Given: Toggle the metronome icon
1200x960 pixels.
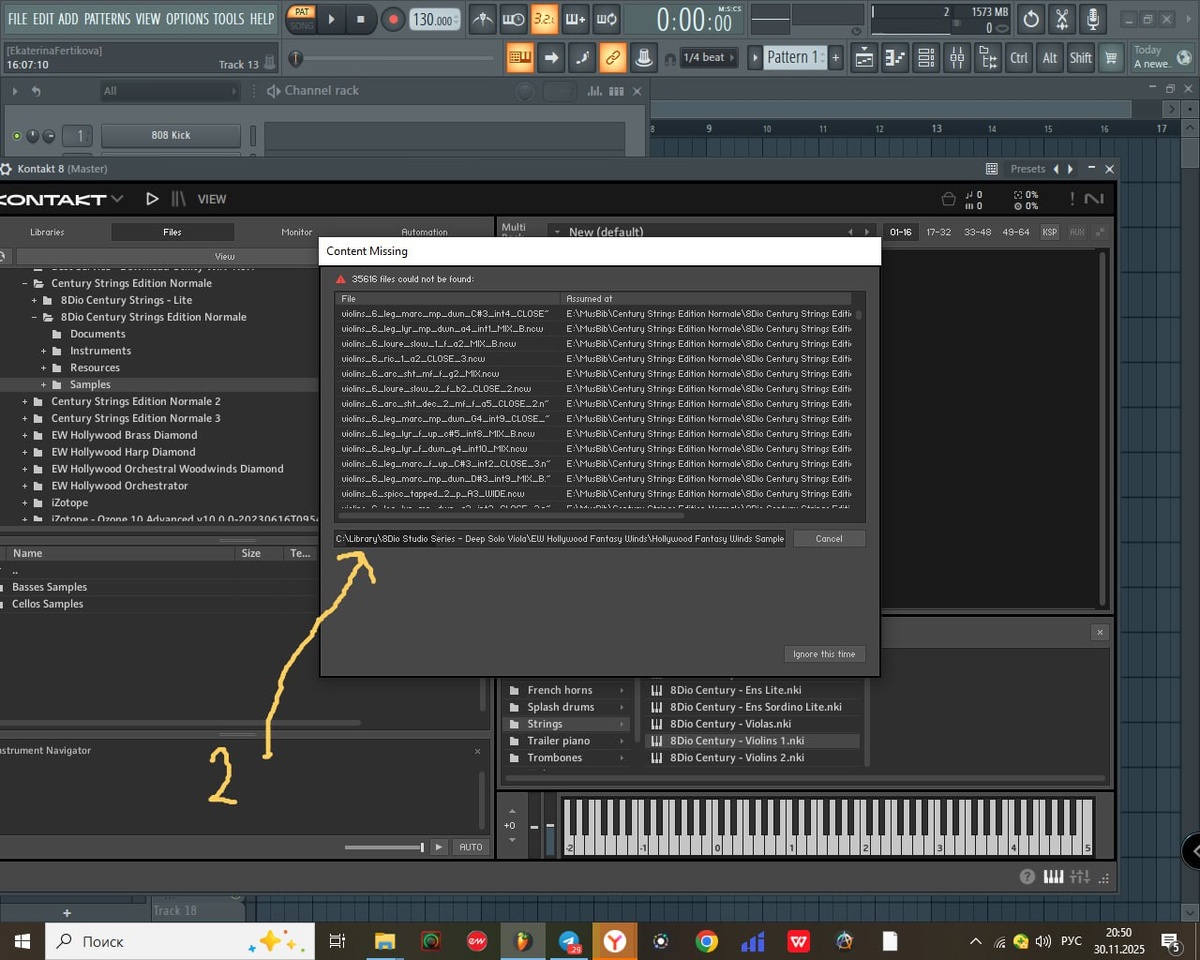Looking at the screenshot, I should 483,19.
